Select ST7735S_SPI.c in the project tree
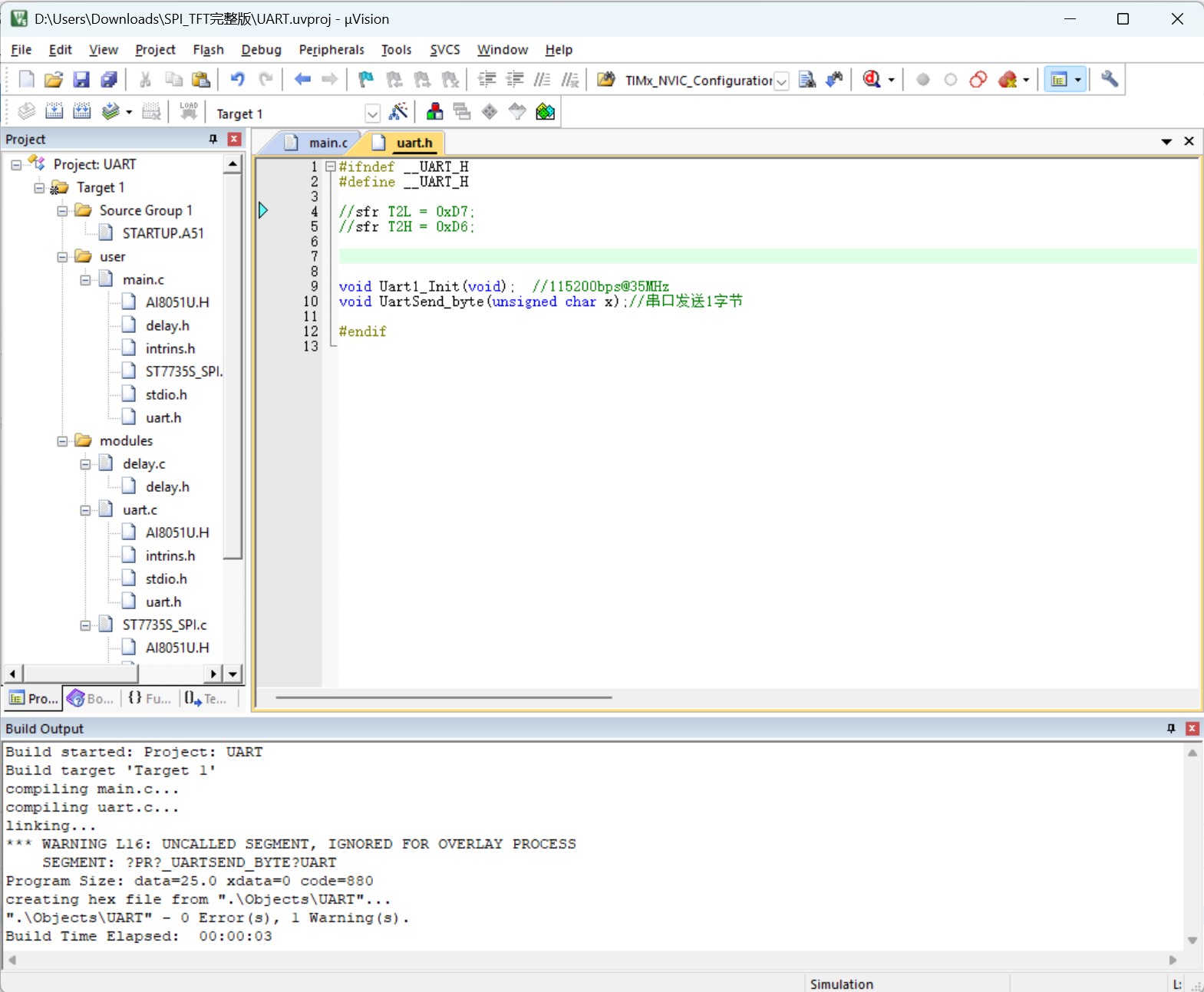 [x=165, y=625]
